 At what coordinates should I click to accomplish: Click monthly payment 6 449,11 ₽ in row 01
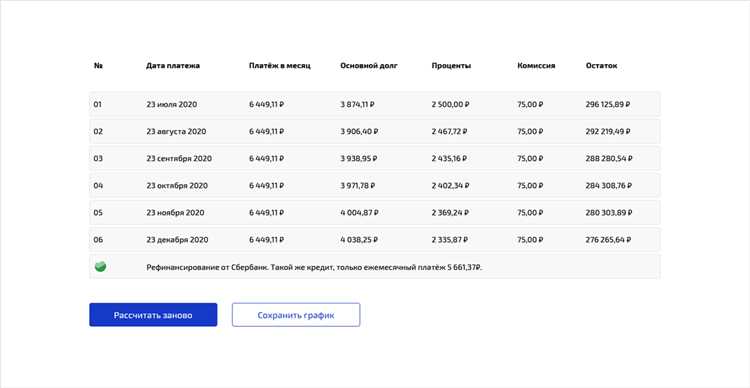click(x=266, y=104)
